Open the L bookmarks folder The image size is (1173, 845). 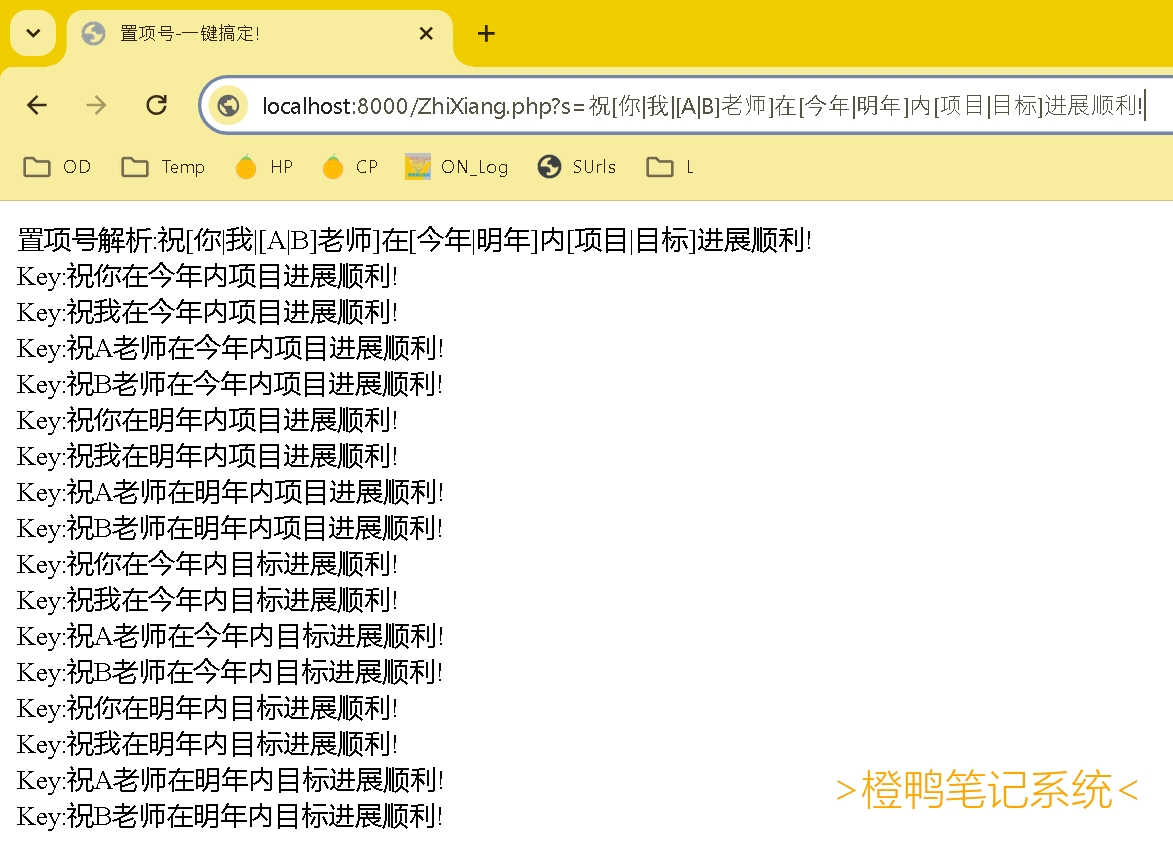pyautogui.click(x=669, y=167)
